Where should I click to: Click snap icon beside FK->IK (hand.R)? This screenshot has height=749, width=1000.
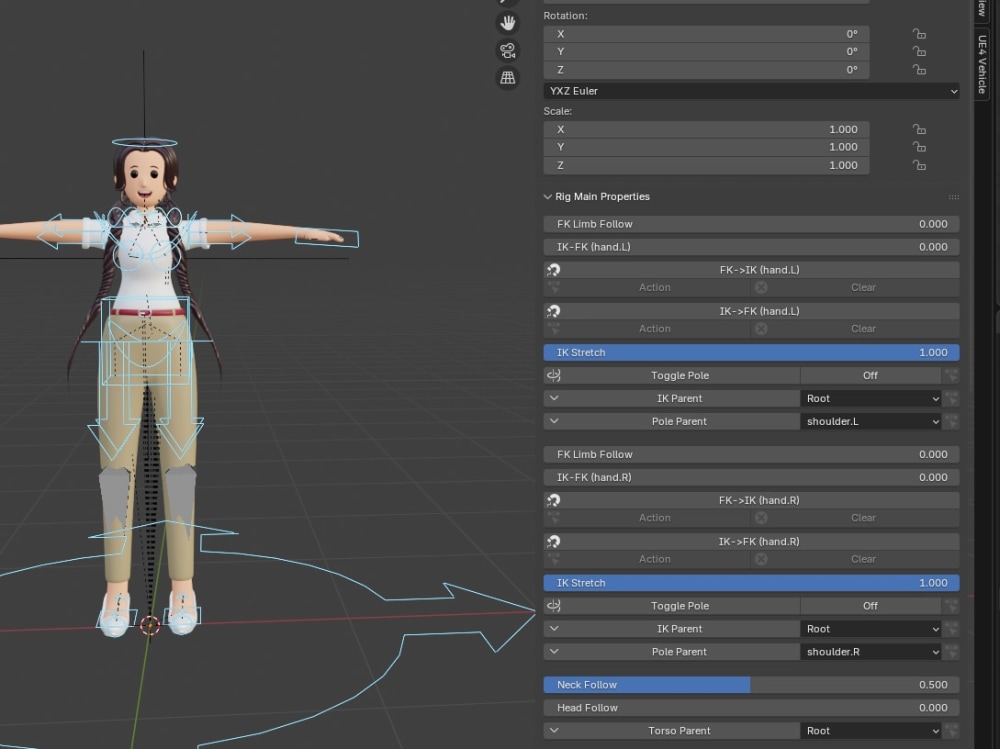553,500
